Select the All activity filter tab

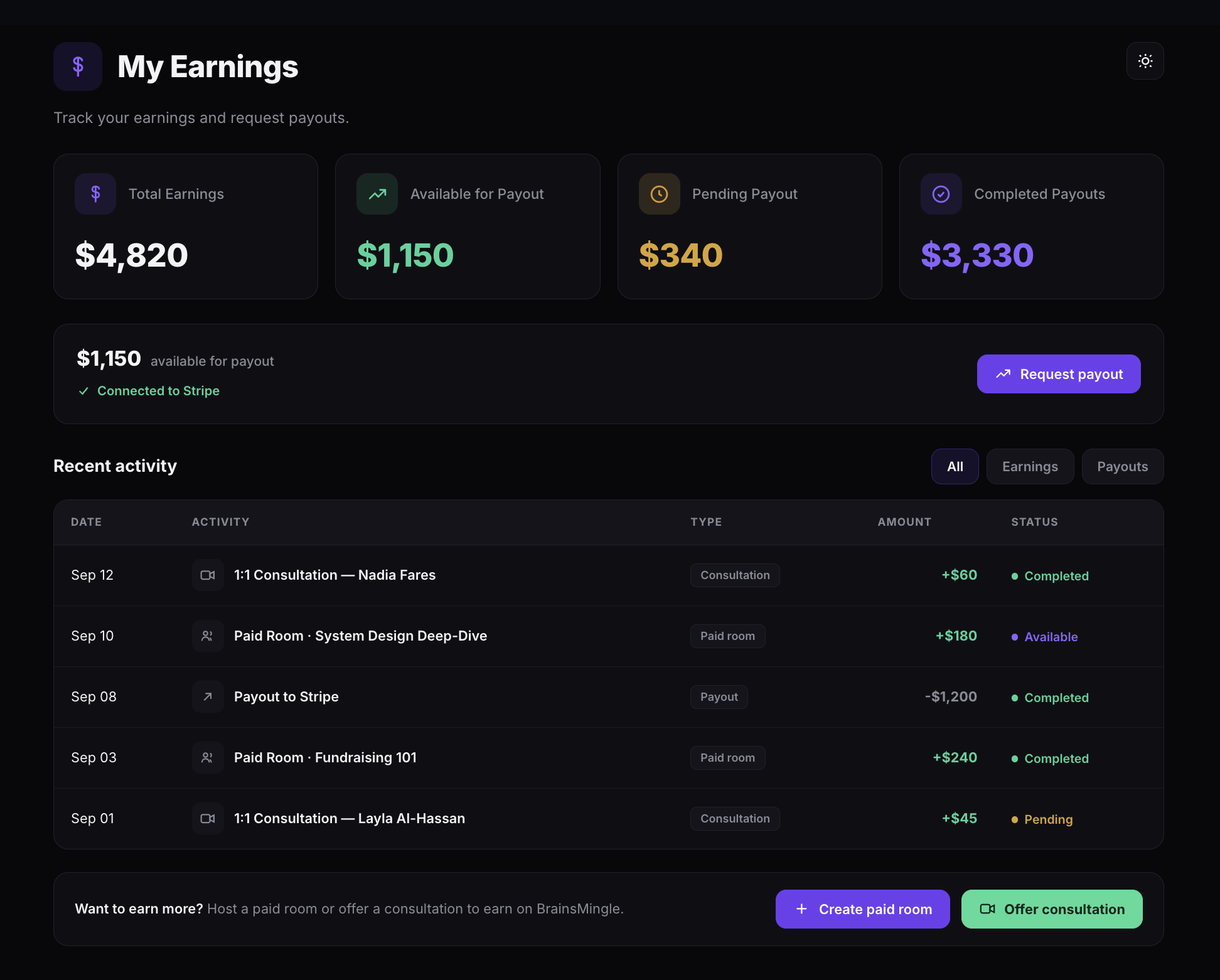(x=955, y=466)
